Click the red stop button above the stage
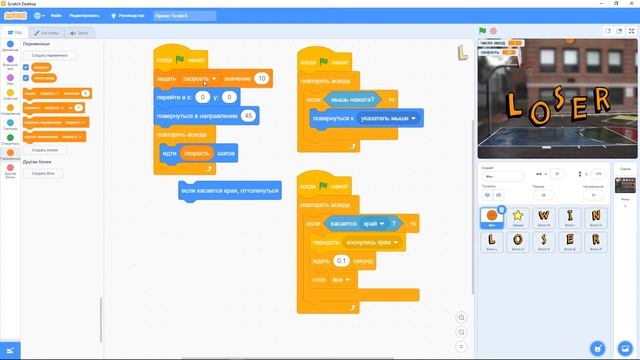 click(x=493, y=31)
